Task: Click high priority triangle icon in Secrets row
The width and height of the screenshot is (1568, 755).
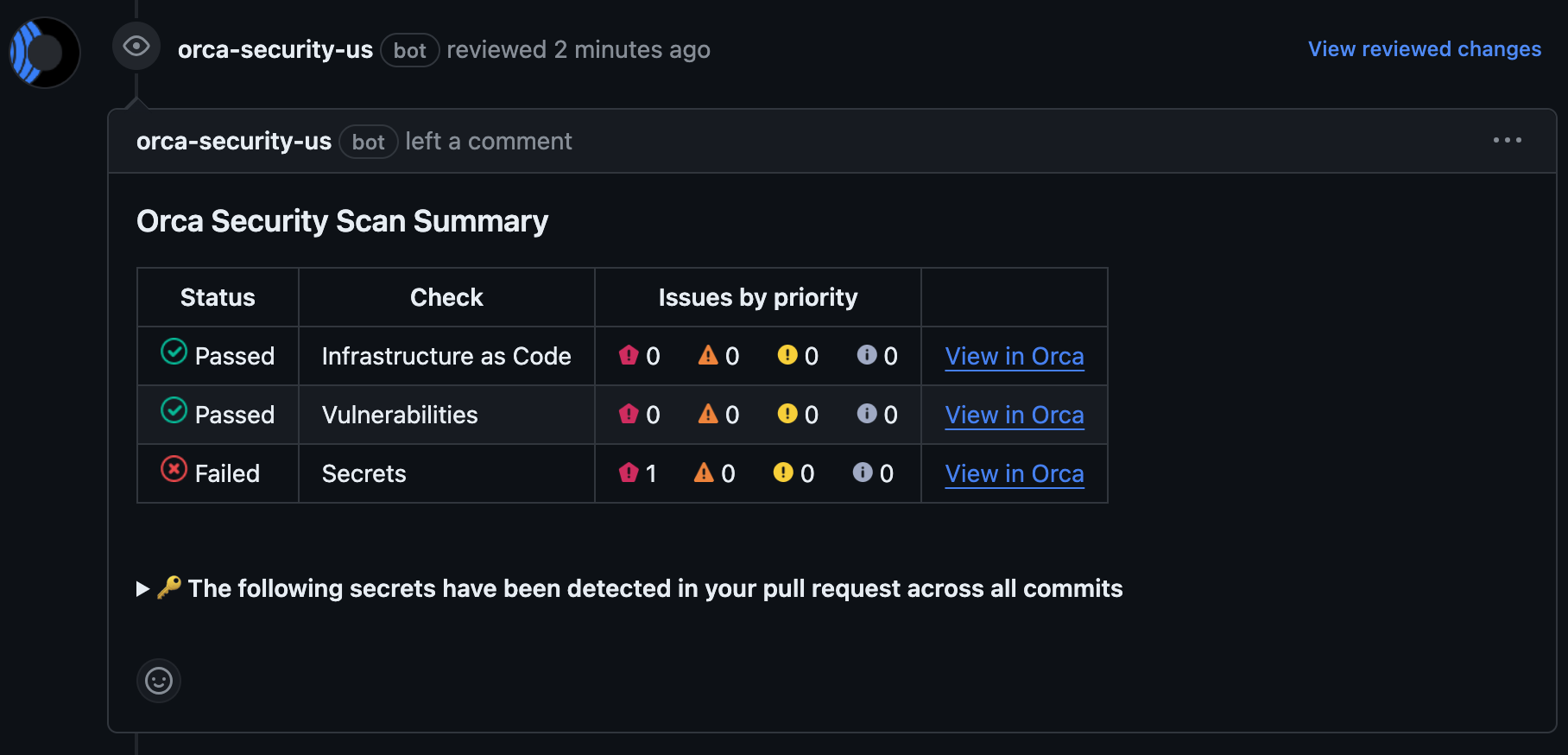Action: click(x=705, y=473)
